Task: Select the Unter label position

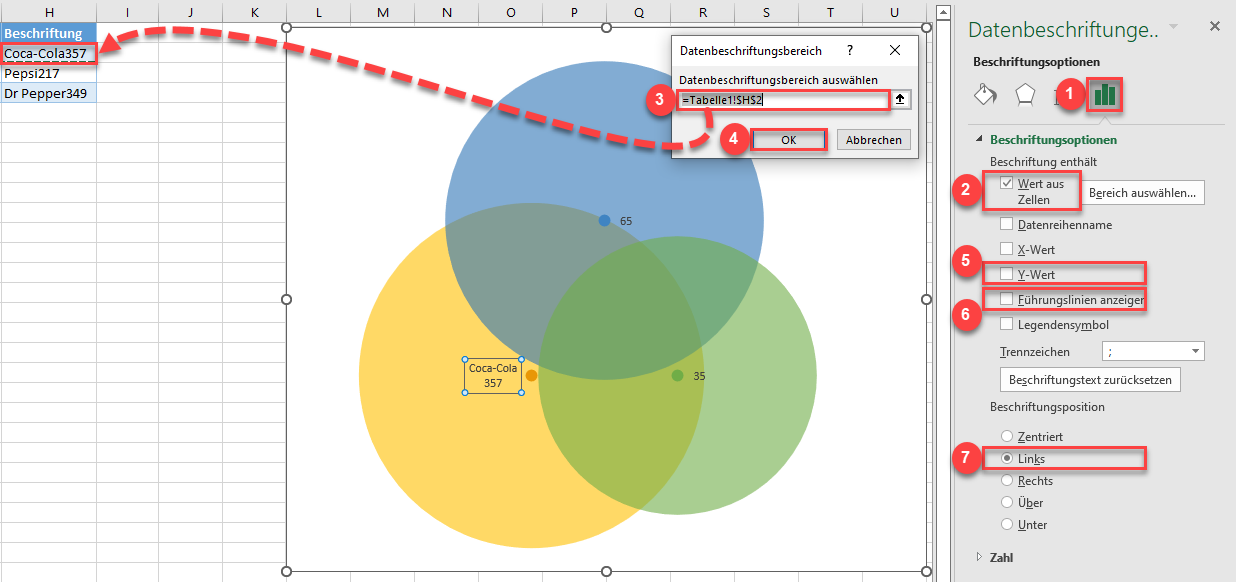Action: coord(1007,525)
